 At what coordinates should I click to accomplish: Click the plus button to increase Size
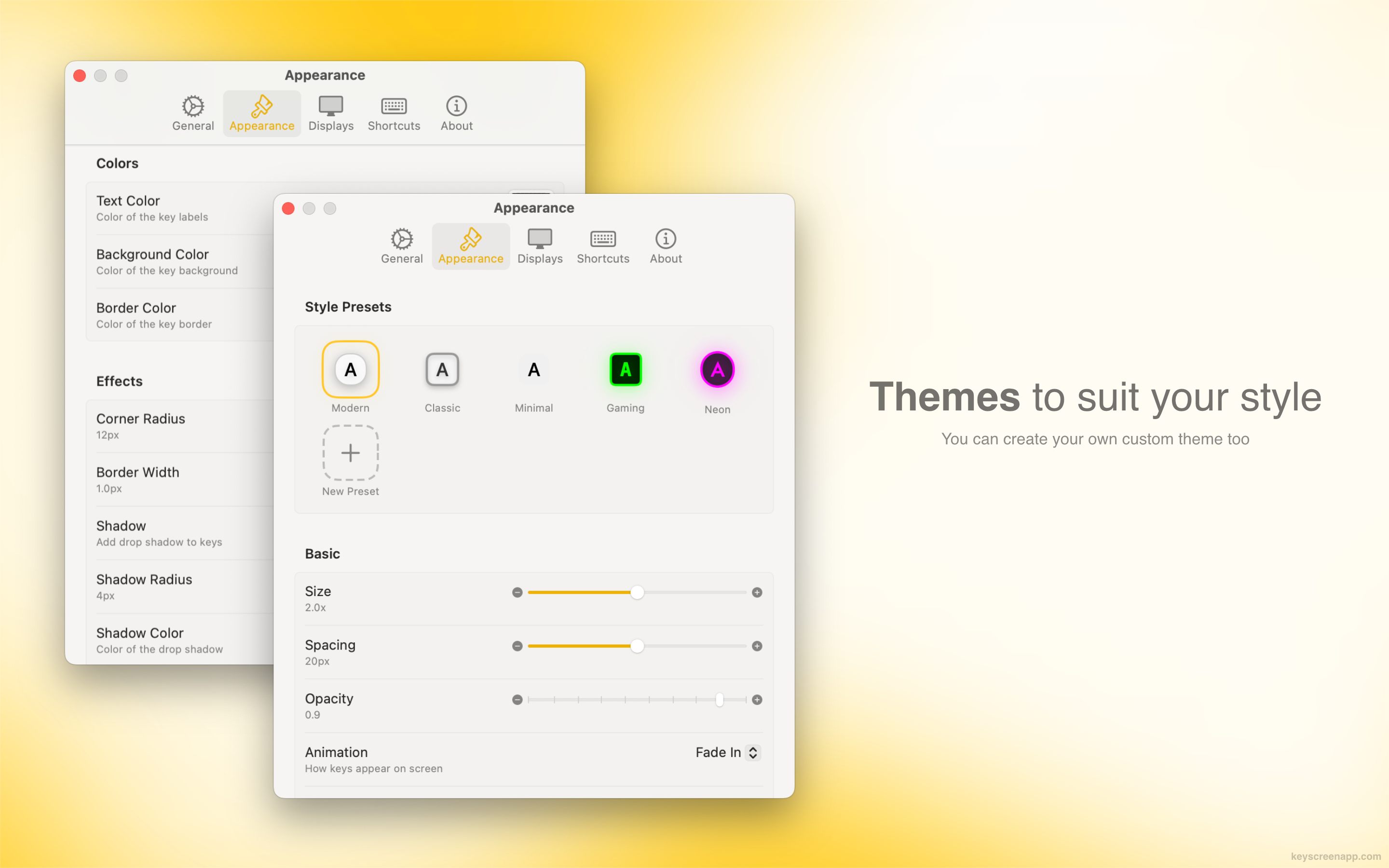click(x=757, y=593)
